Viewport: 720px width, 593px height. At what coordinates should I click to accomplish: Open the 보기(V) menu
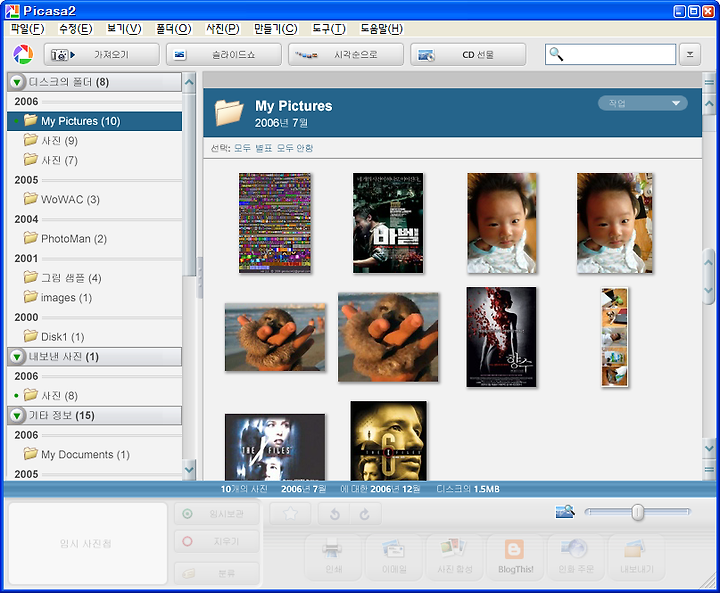[124, 29]
